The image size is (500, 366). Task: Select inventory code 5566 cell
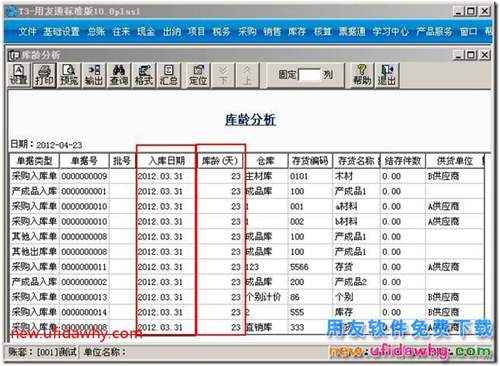(310, 267)
